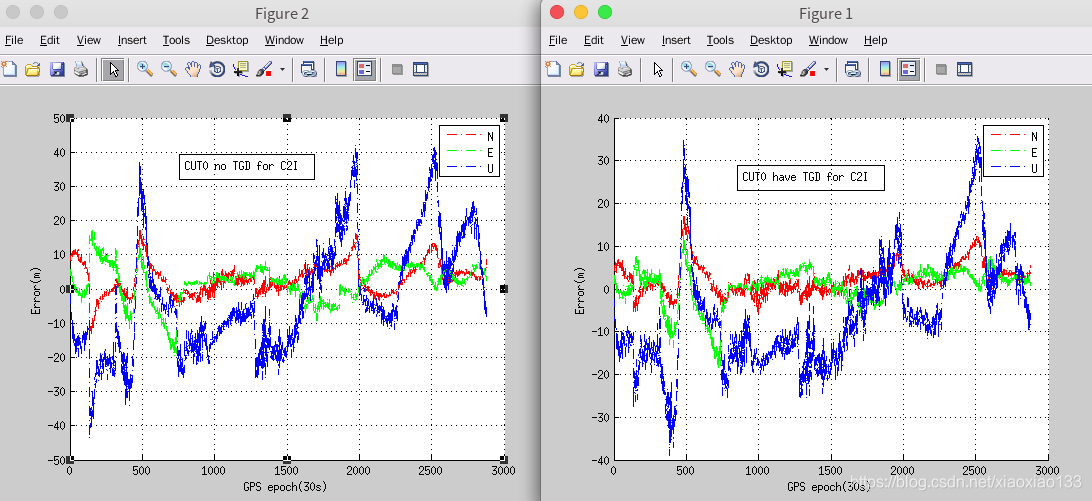Select 'CUT0 no TGD for C2I' text box

(x=247, y=167)
